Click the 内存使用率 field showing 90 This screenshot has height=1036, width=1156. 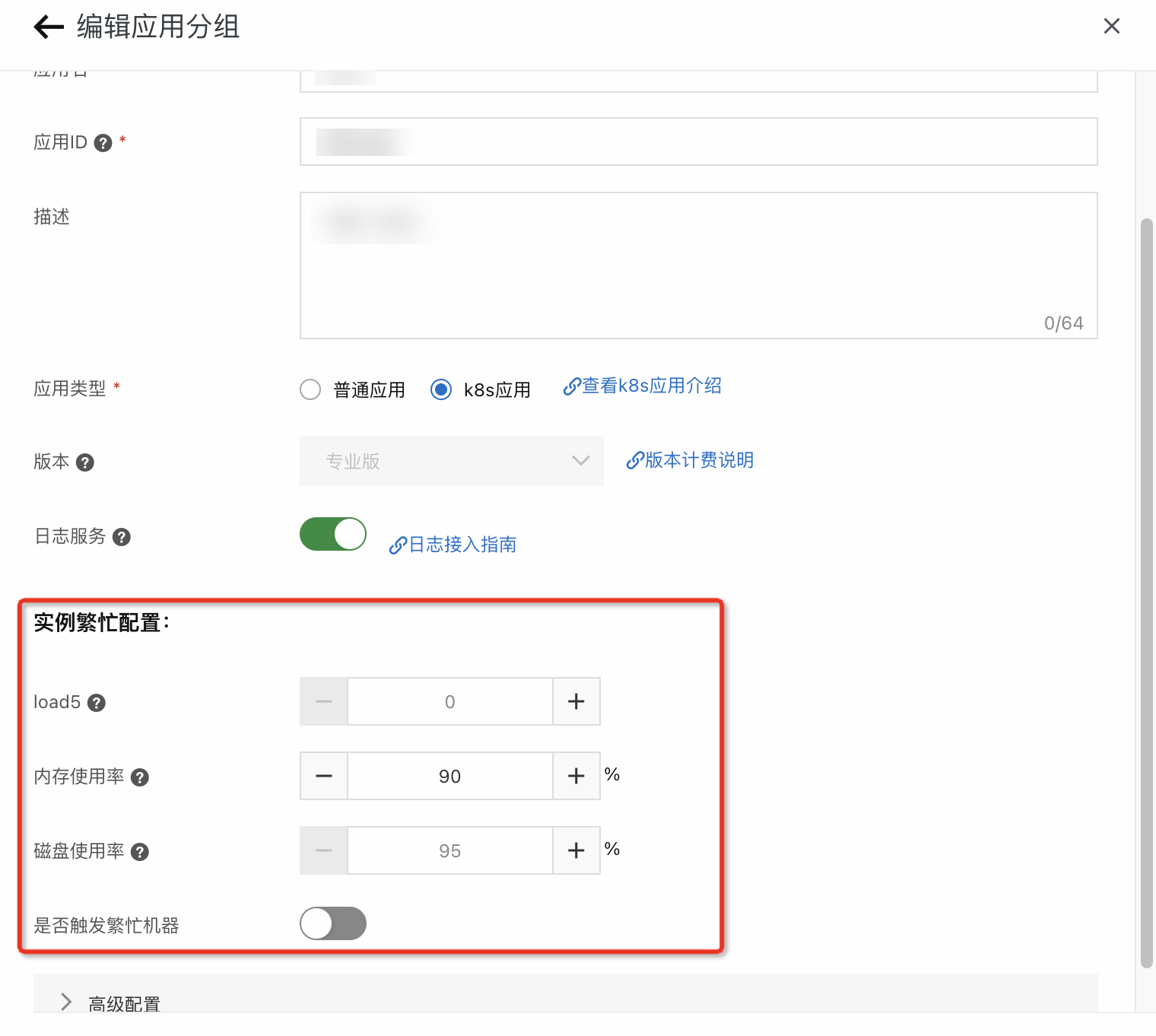(x=450, y=776)
